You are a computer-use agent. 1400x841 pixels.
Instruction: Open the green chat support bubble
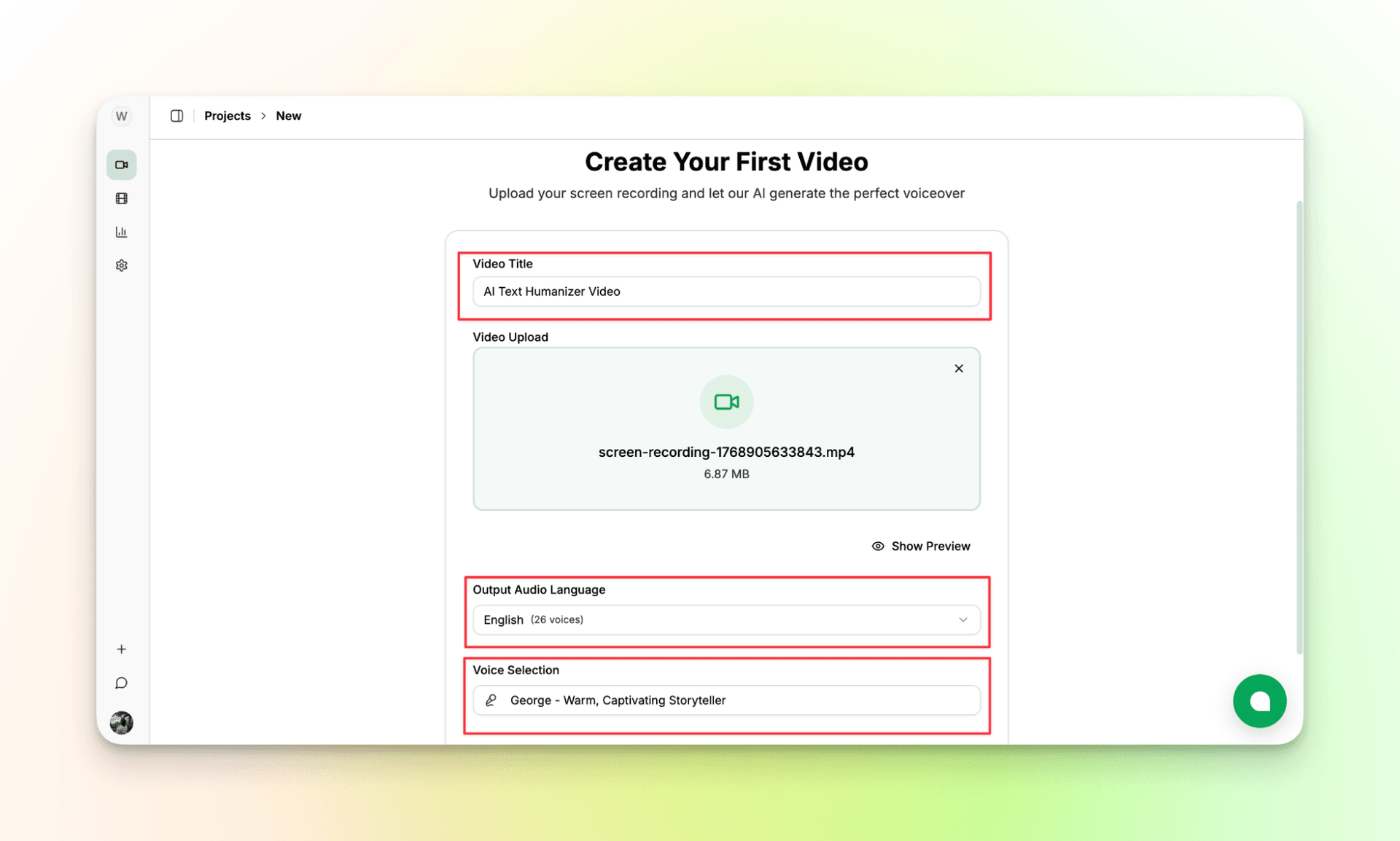click(x=1259, y=701)
